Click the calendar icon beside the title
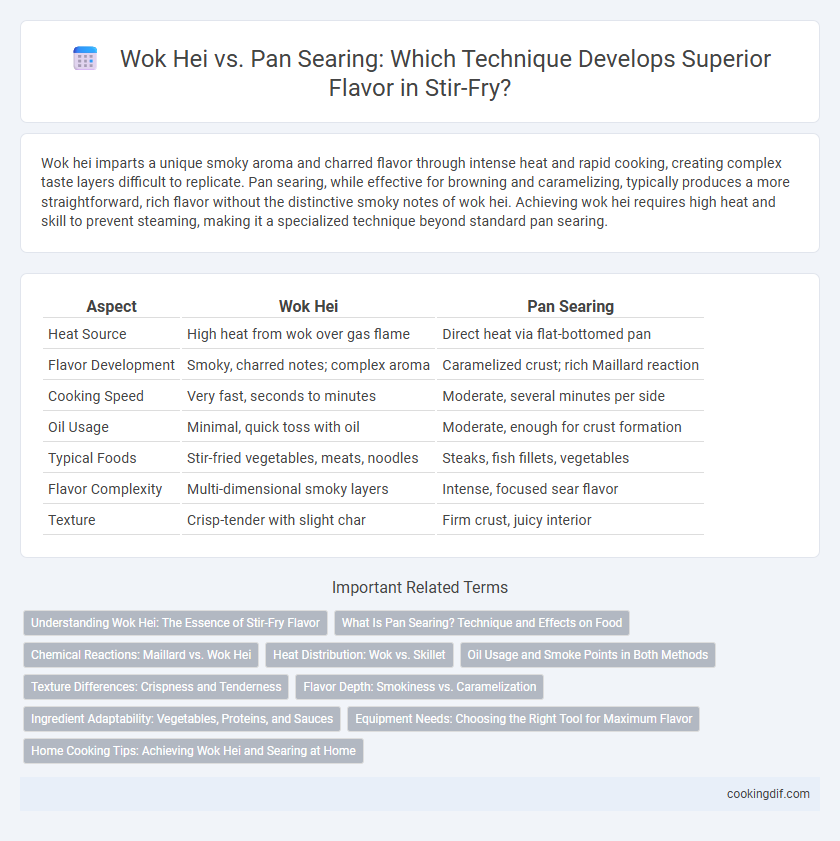The height and width of the screenshot is (841, 840). 85,58
